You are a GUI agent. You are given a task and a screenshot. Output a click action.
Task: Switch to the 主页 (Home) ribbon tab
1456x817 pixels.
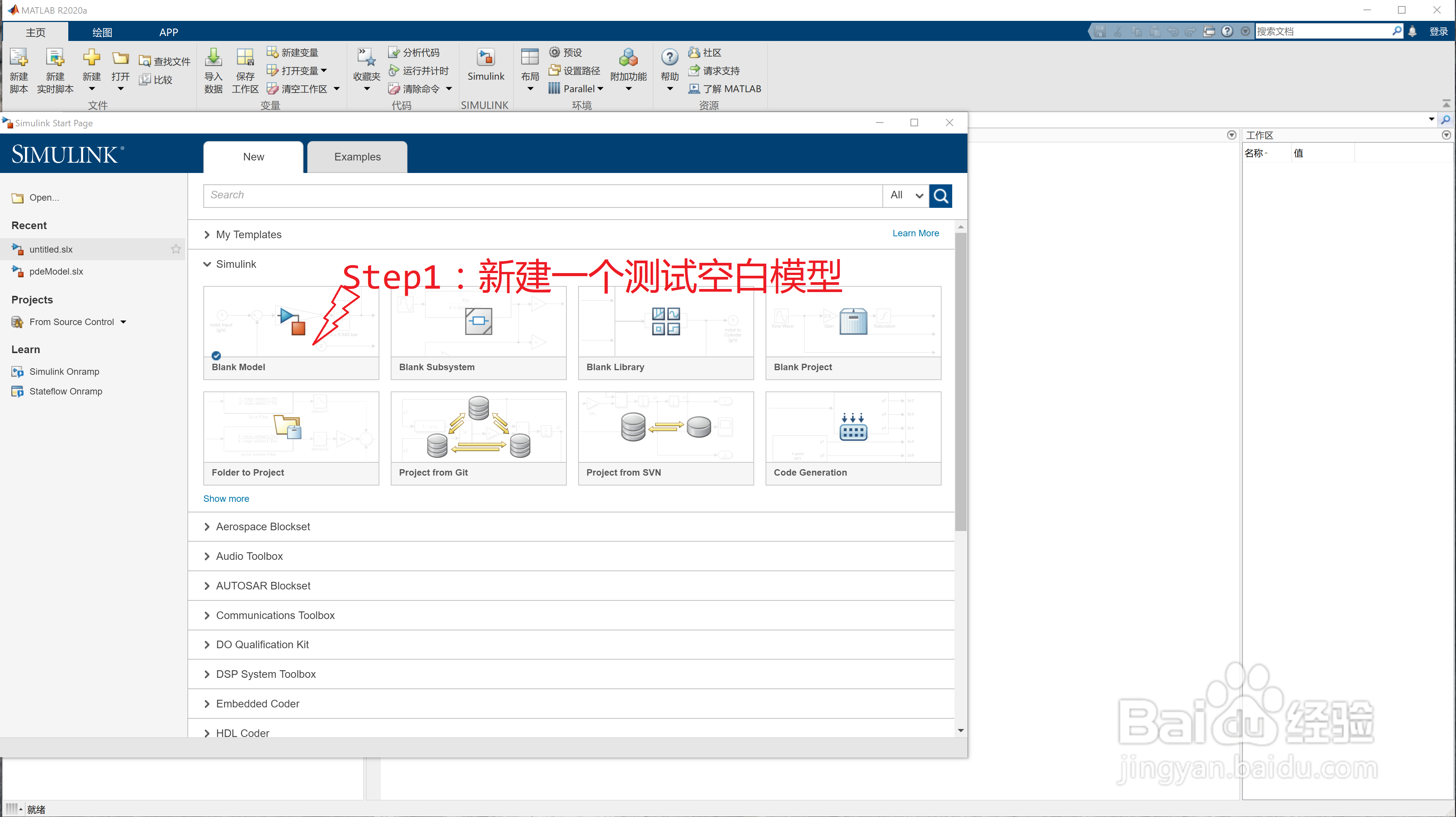[x=35, y=32]
